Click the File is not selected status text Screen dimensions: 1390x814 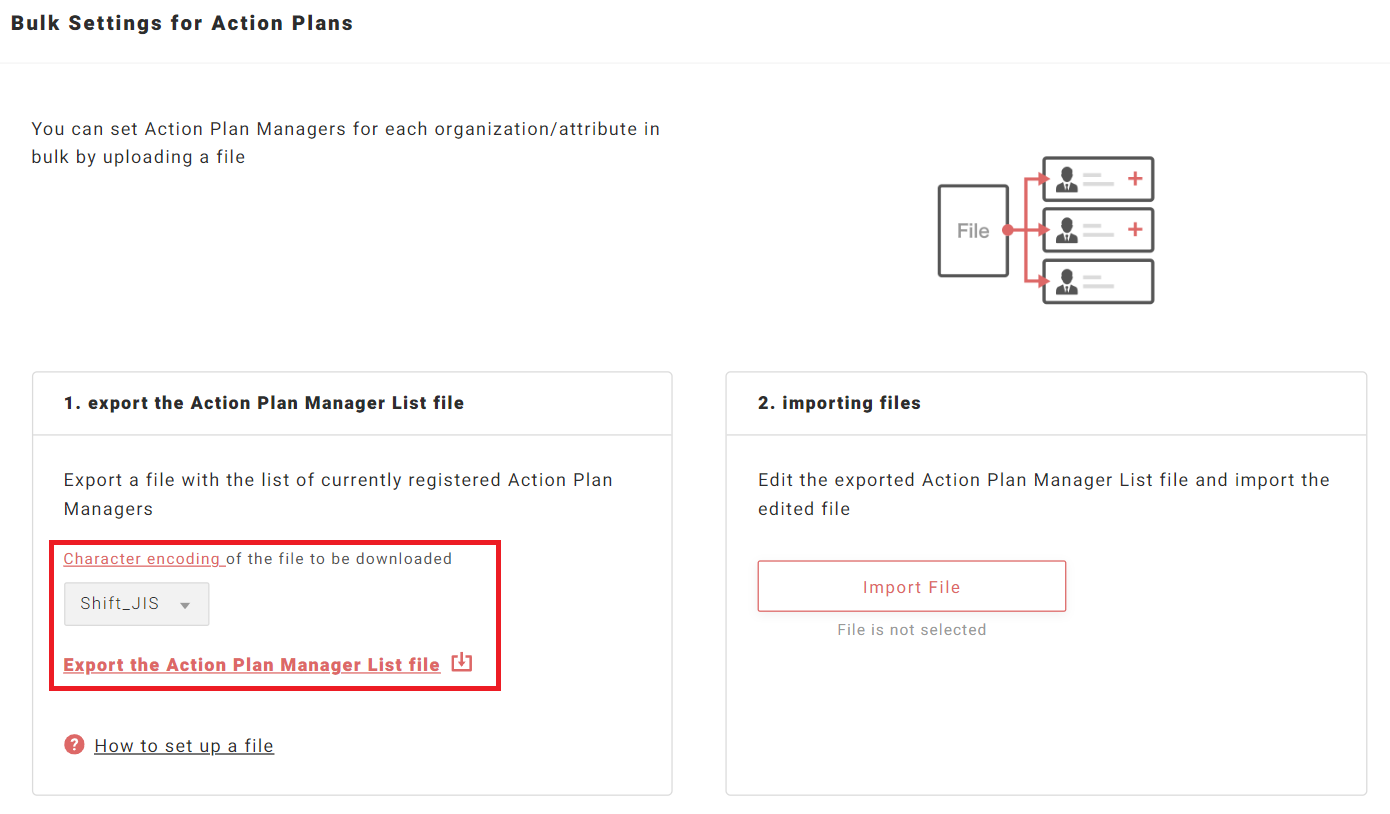click(x=911, y=630)
